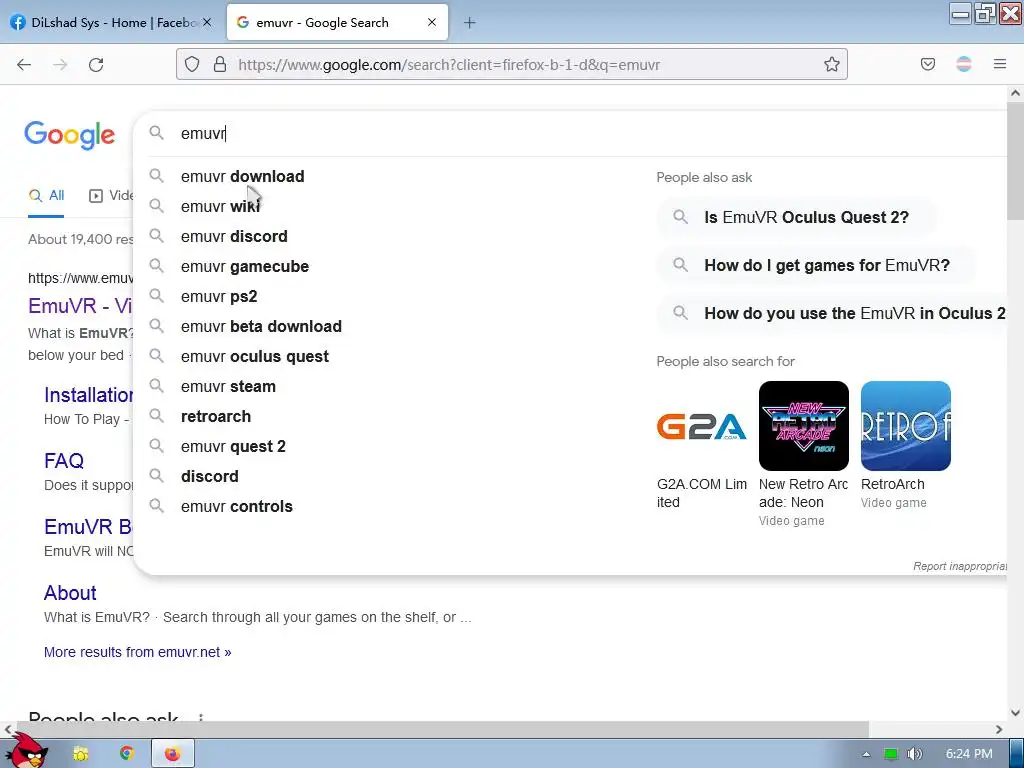Select the All results tab
The image size is (1024, 768).
coord(46,195)
